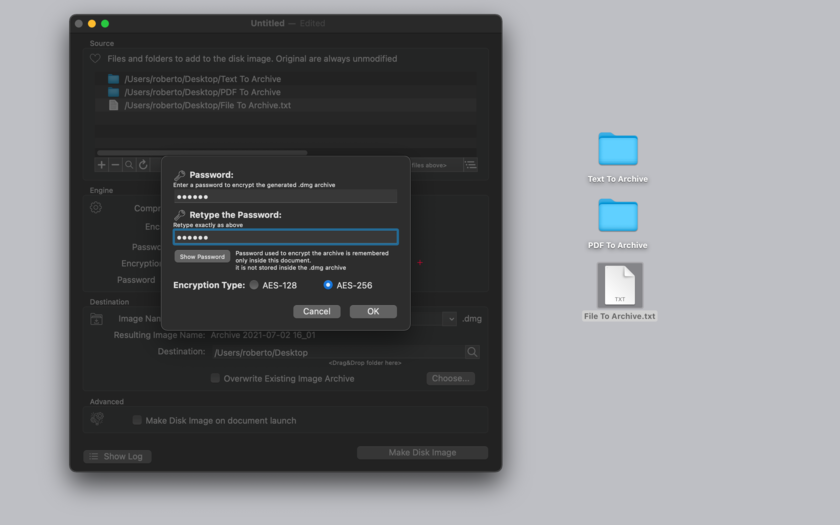This screenshot has width=840, height=525.
Task: Click Show Log button
Action: pyautogui.click(x=117, y=456)
